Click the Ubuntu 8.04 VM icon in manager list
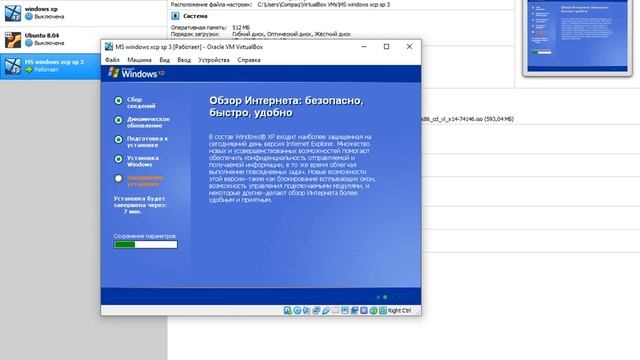The width and height of the screenshot is (640, 360). tap(13, 40)
